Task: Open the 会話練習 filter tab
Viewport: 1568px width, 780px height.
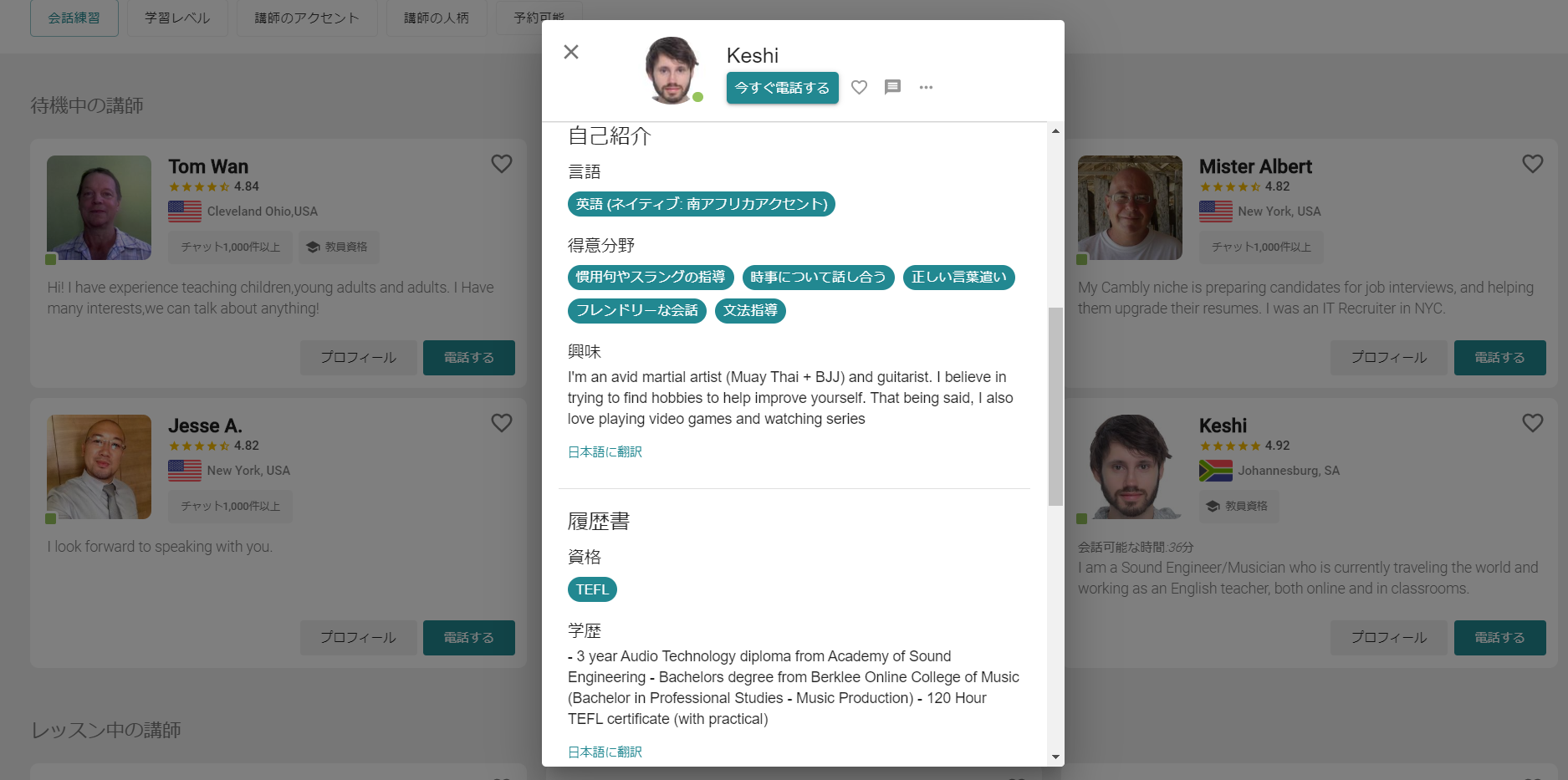Action: [74, 18]
